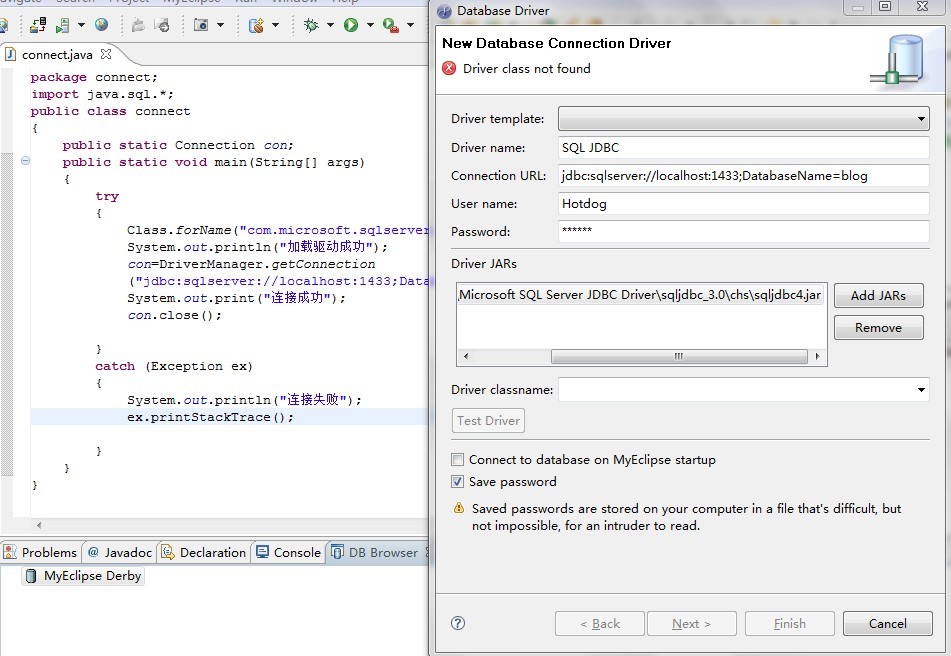Click the Run External Tools toolbox icon
Viewport: 951px width, 656px height.
391,25
